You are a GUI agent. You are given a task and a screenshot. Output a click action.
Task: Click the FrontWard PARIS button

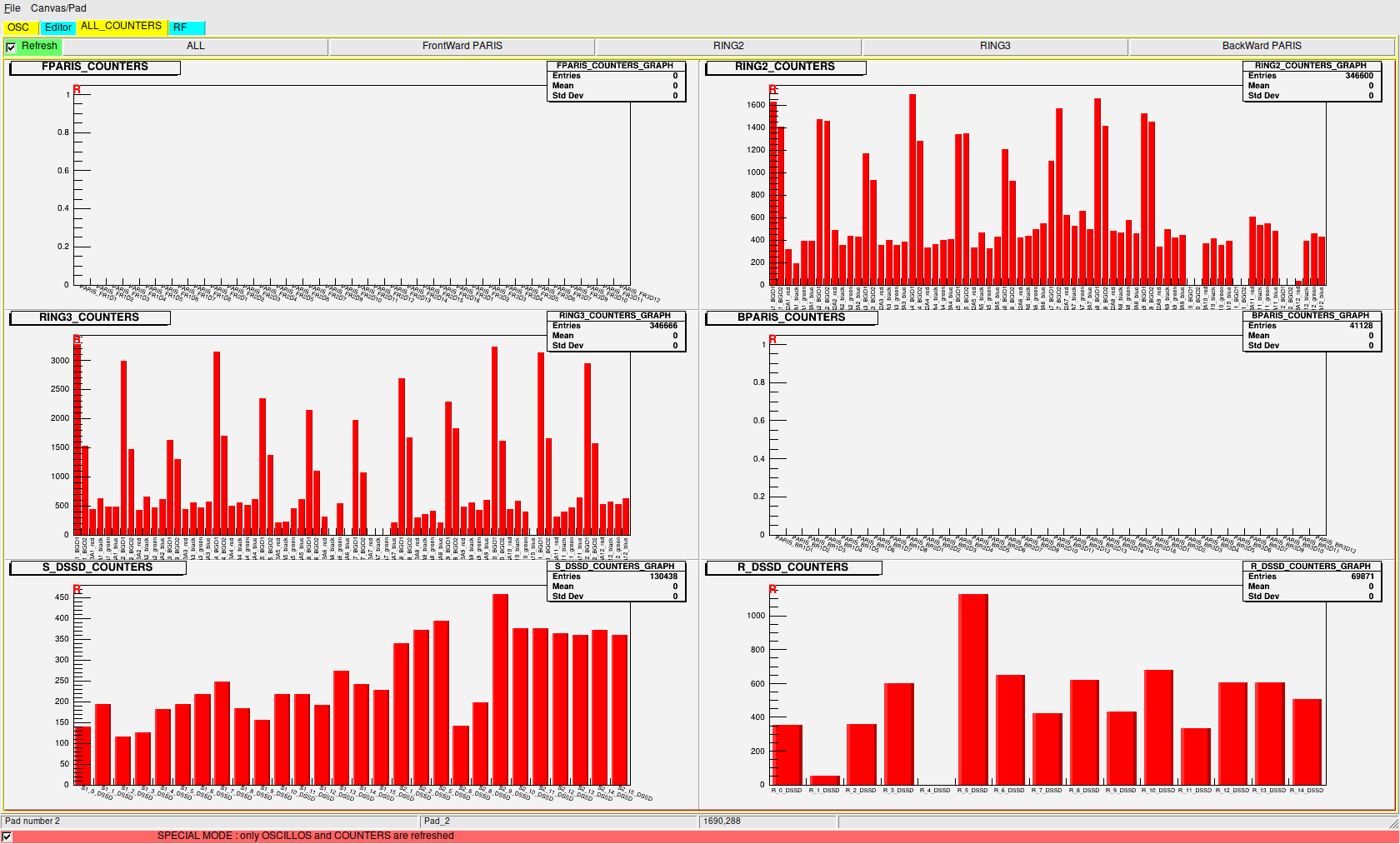(462, 47)
